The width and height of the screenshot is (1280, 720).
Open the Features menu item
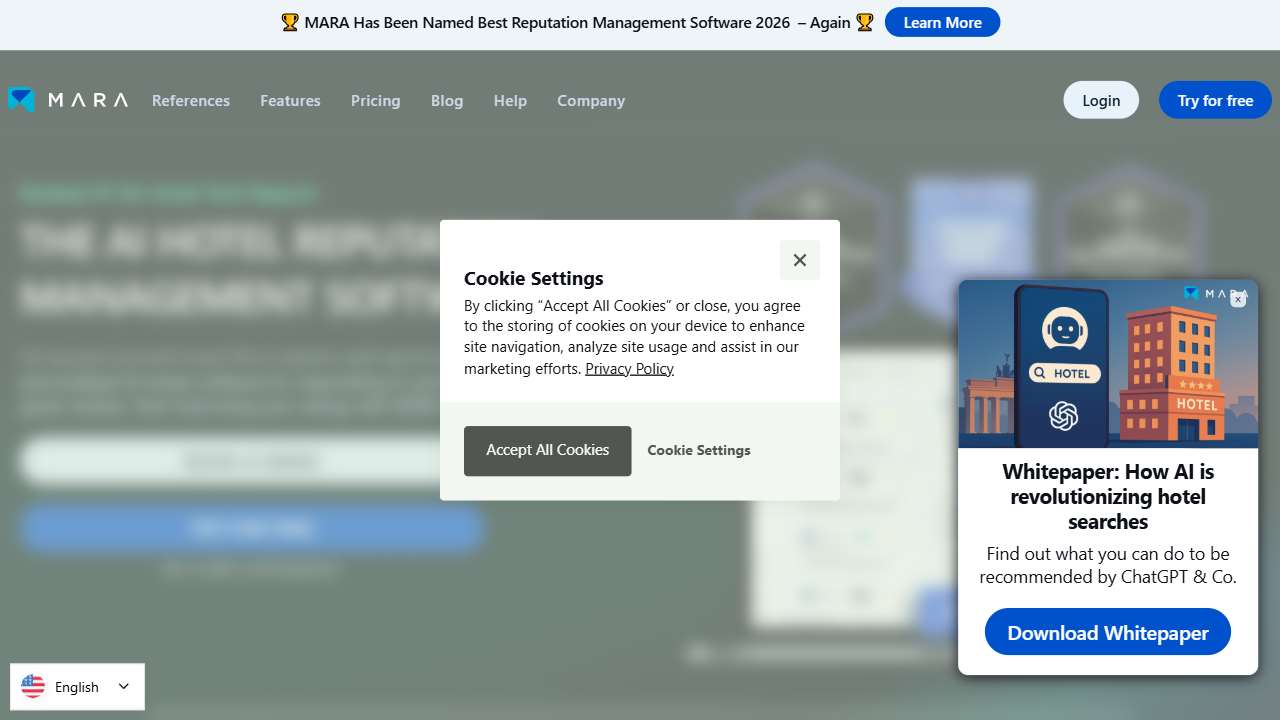point(290,101)
